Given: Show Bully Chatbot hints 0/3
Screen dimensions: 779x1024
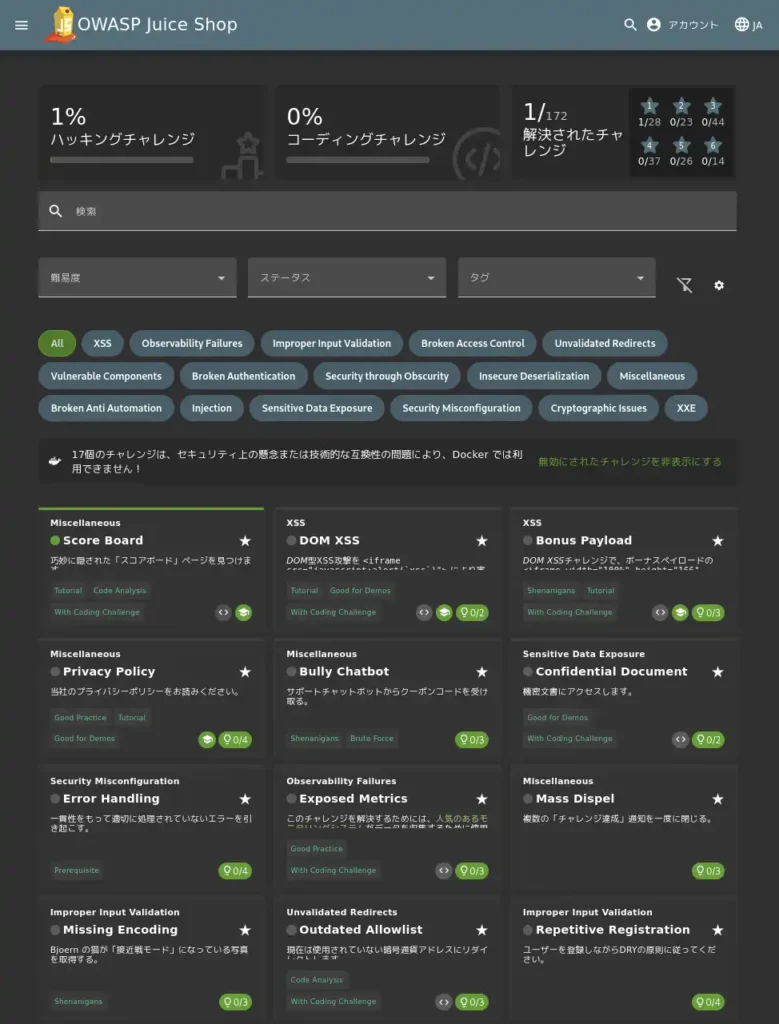Looking at the screenshot, I should pyautogui.click(x=472, y=740).
